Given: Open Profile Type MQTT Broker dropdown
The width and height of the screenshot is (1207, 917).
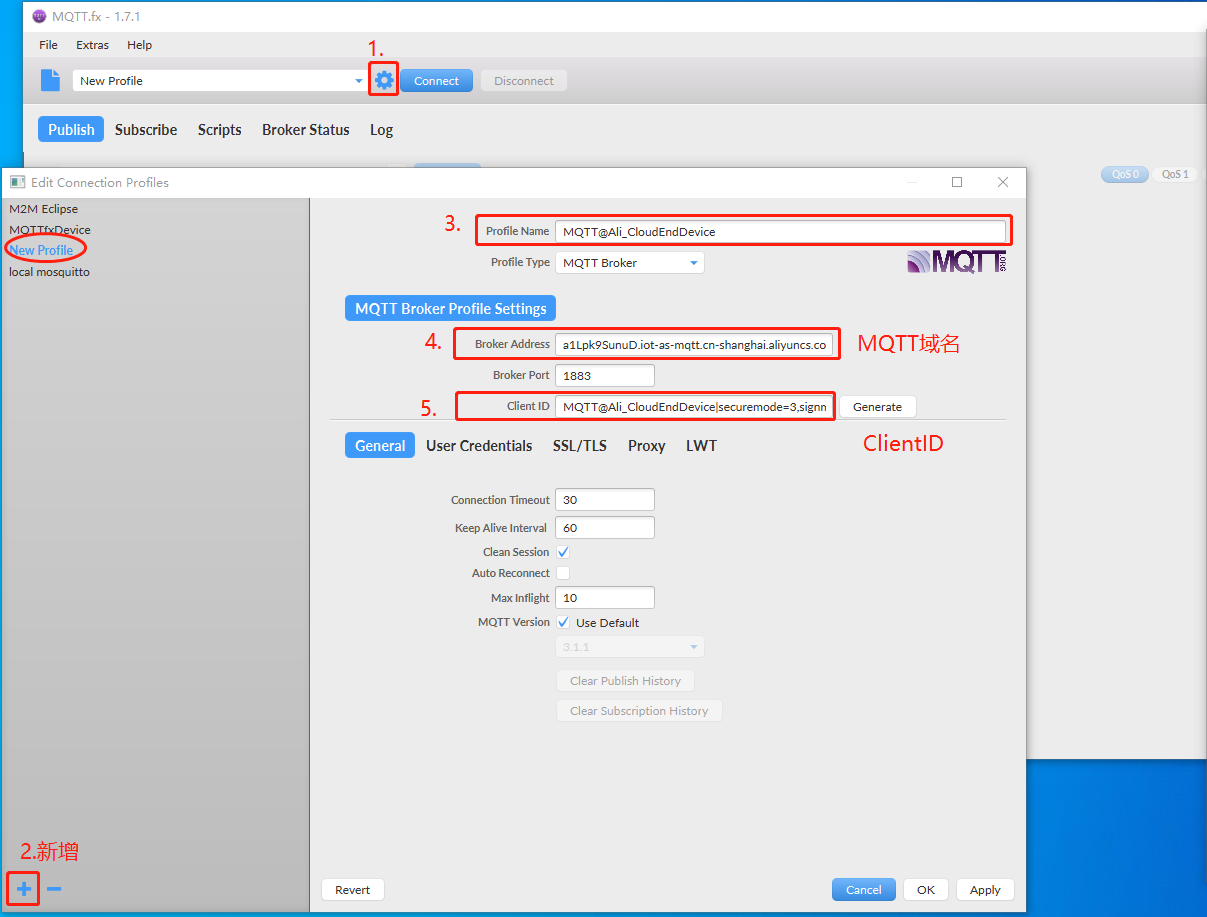Looking at the screenshot, I should [x=630, y=263].
